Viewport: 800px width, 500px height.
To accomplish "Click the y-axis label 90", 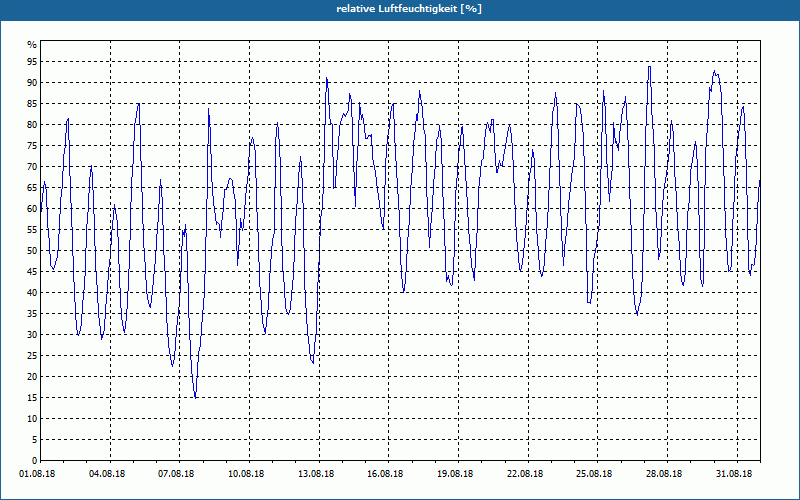I will click(x=32, y=83).
